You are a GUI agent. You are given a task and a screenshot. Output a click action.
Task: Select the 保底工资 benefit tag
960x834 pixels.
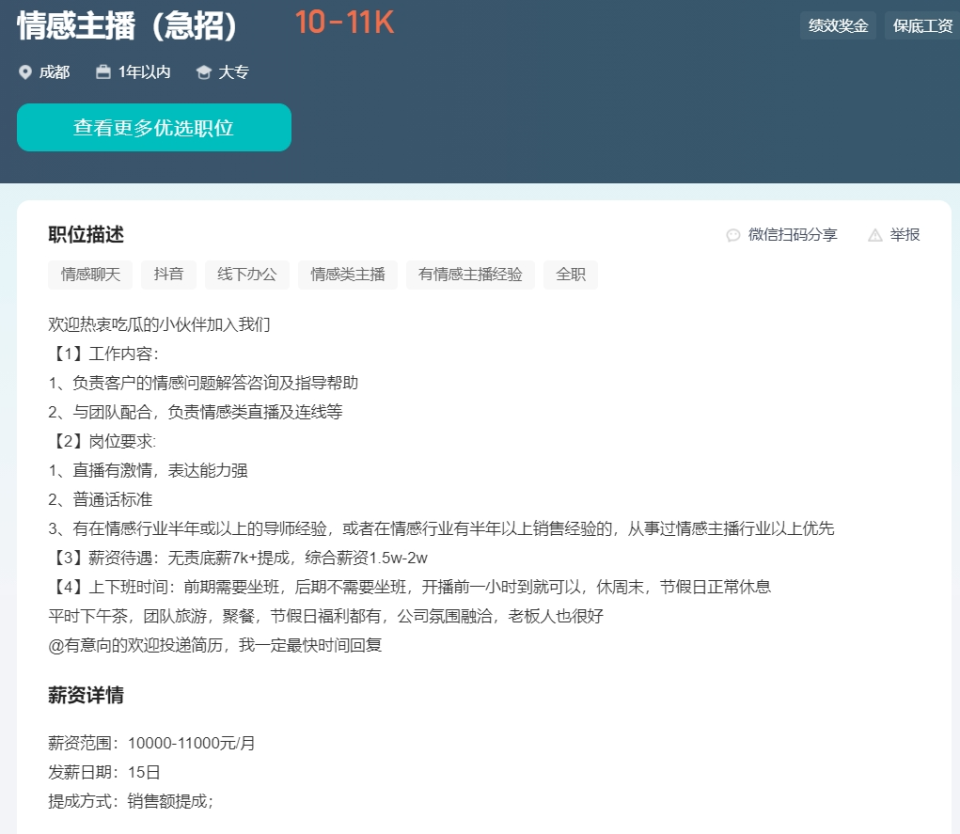click(x=921, y=24)
